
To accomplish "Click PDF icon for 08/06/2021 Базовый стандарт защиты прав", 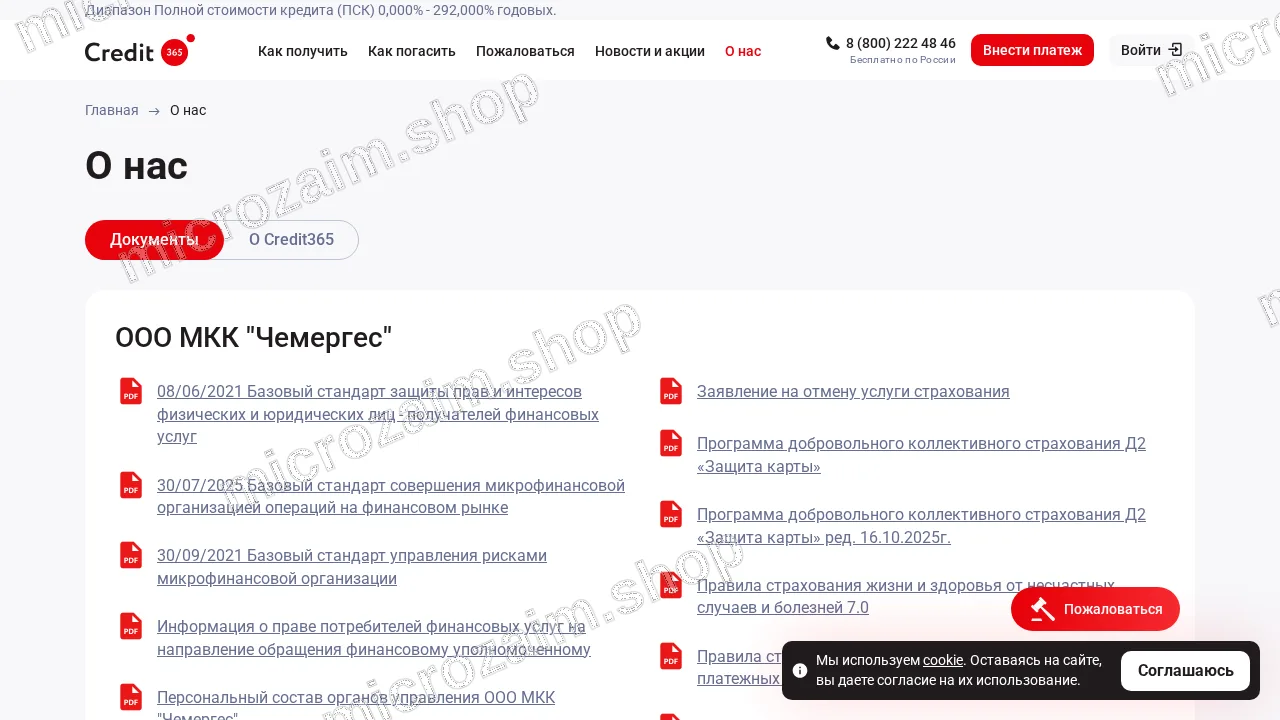I will point(131,391).
